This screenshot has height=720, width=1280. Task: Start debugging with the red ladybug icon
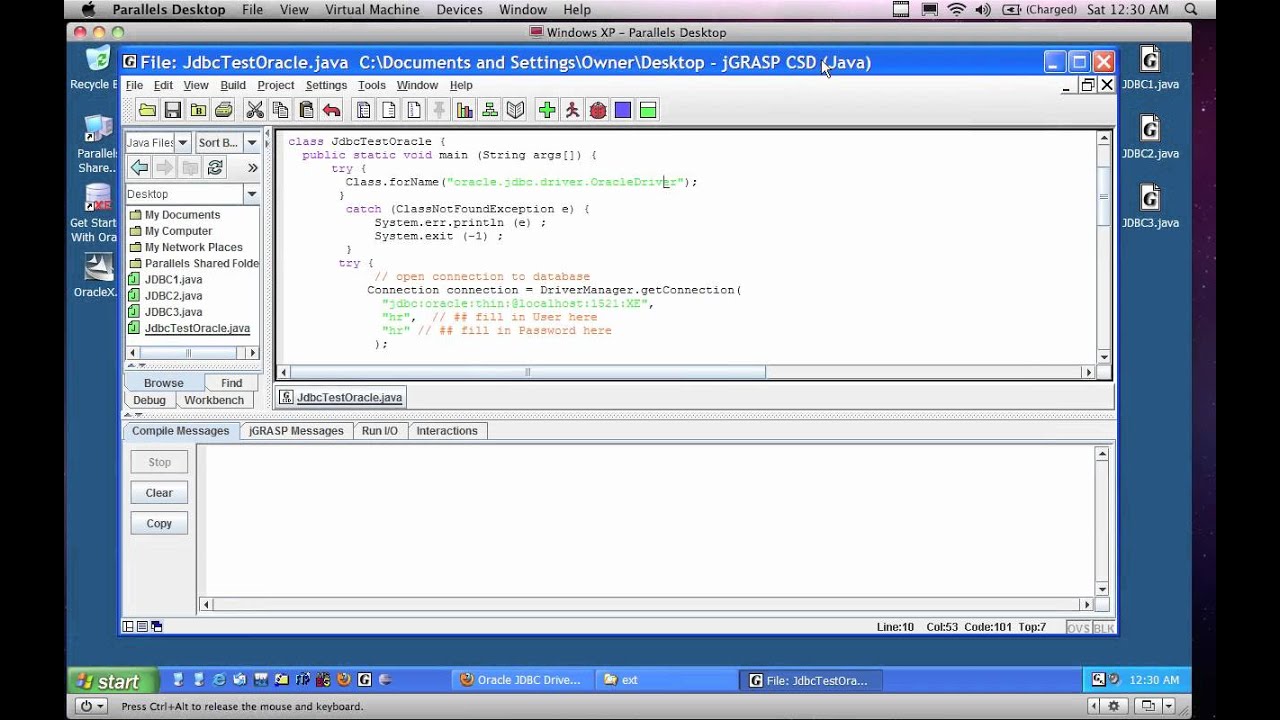(x=598, y=110)
